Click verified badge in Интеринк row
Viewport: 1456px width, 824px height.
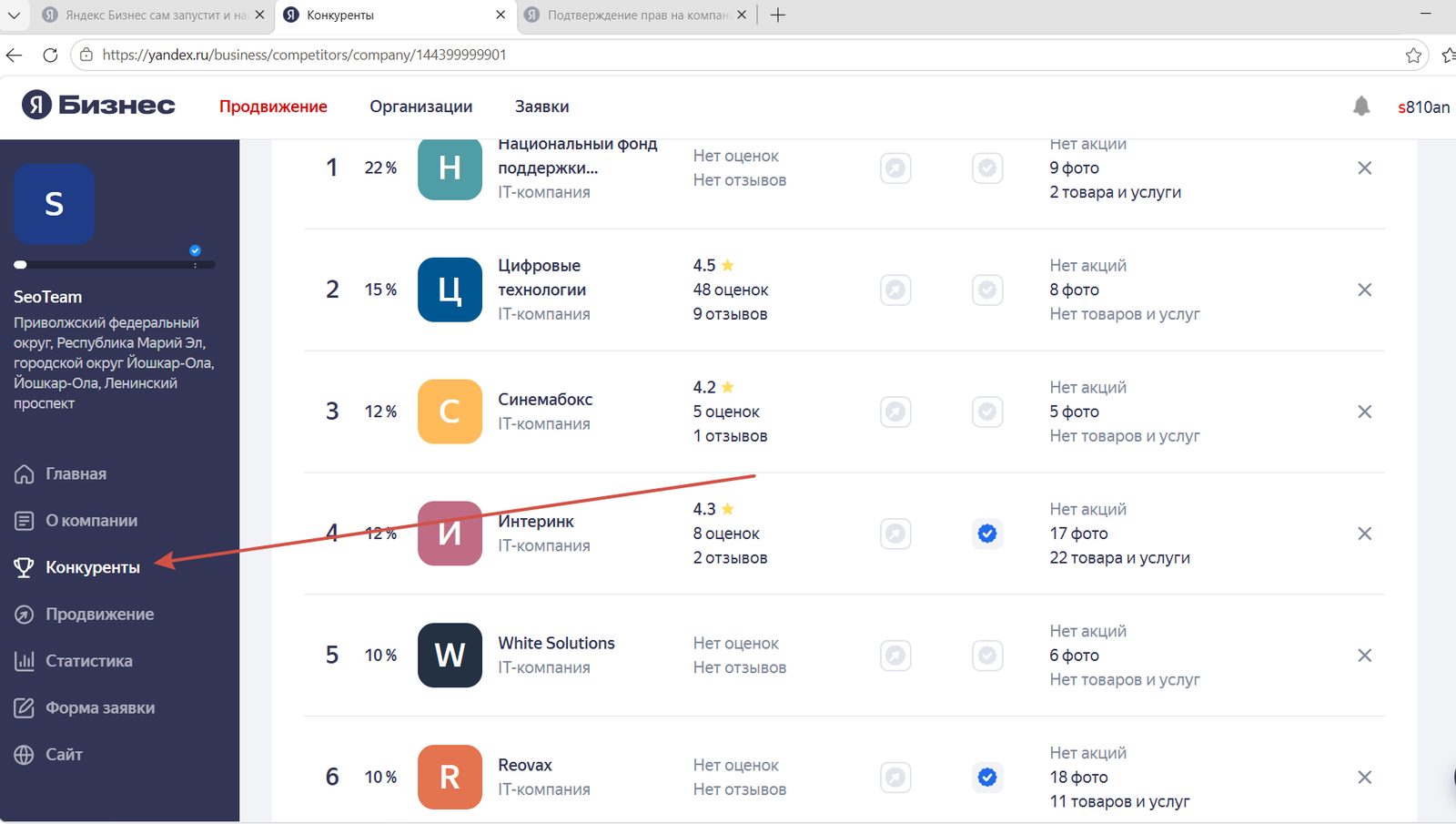987,534
